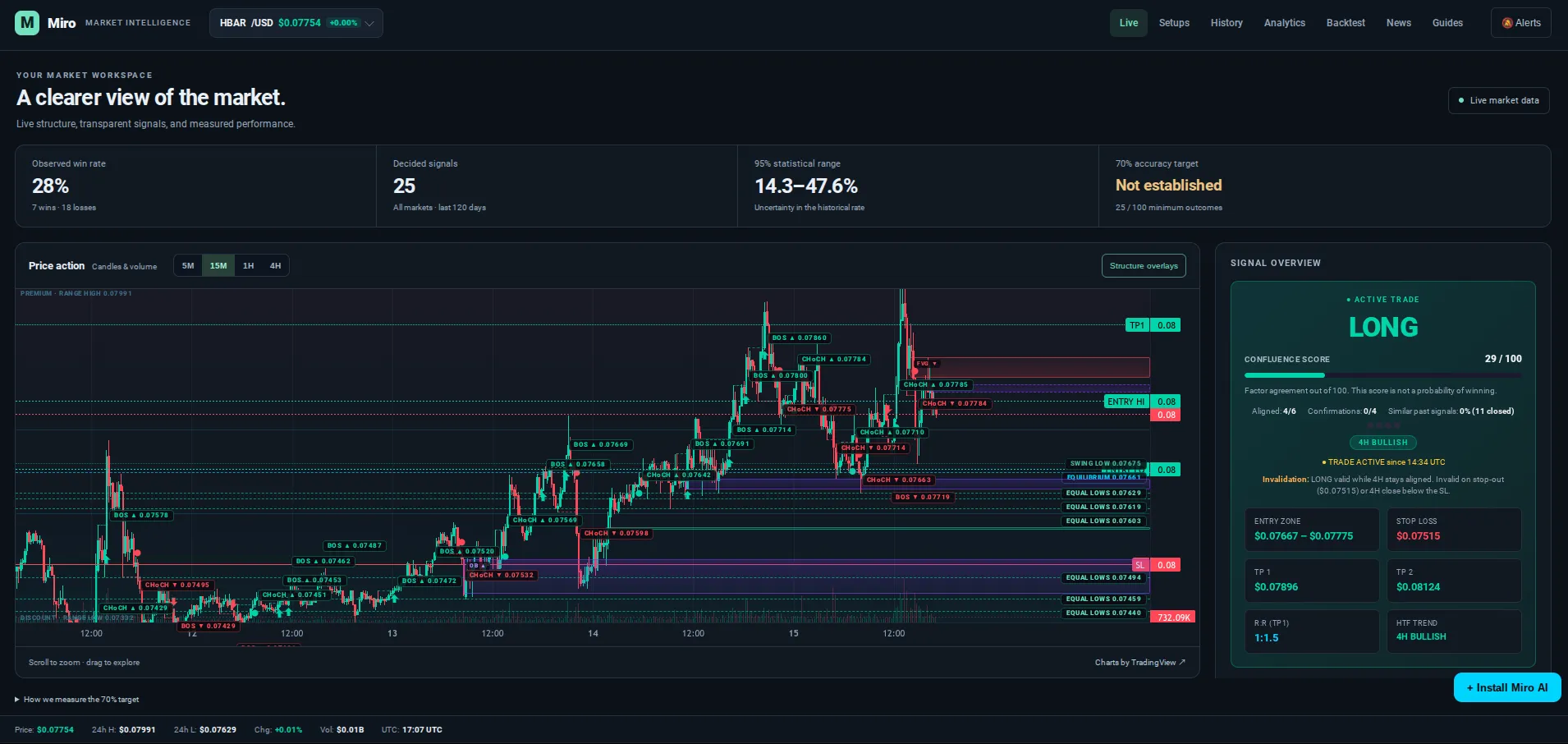Select the 4H timeframe

276,266
